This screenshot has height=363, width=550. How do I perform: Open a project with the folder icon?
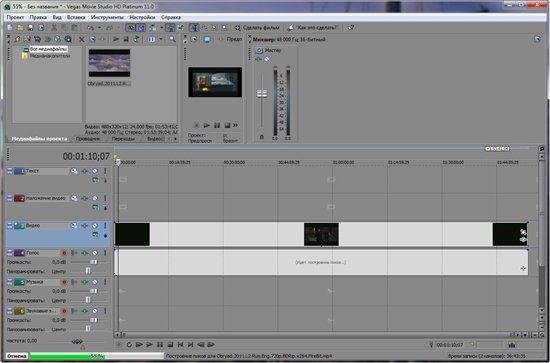(20, 28)
